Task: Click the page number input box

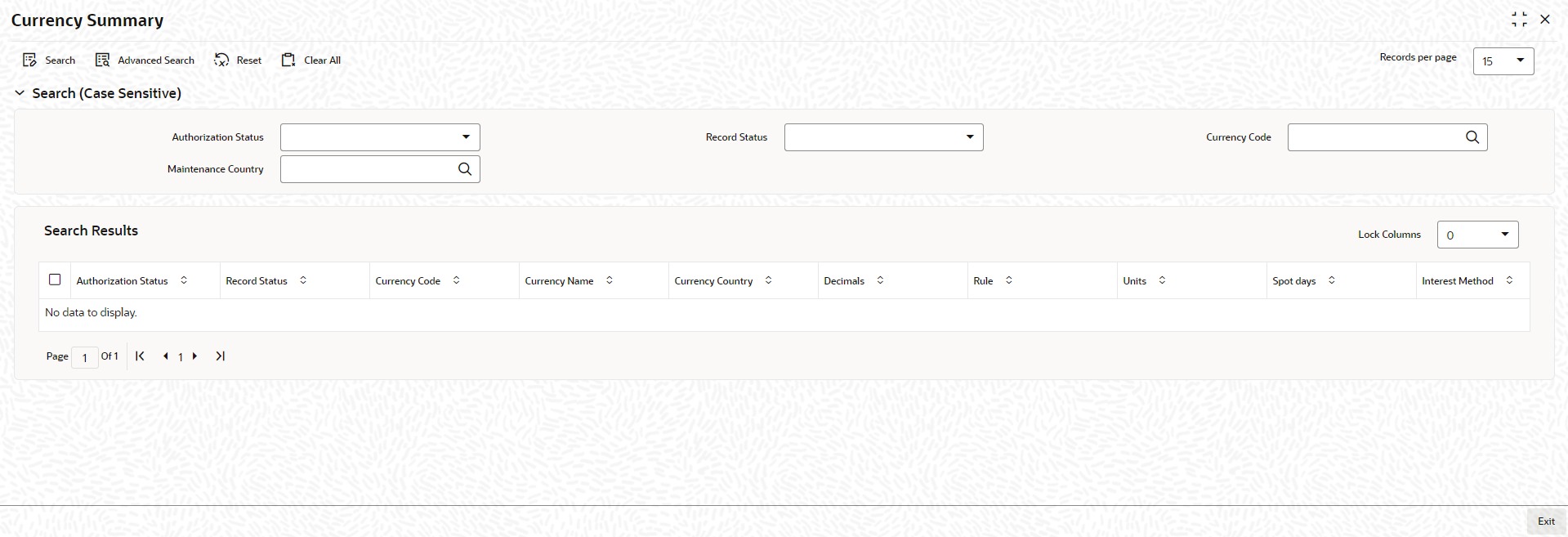Action: click(x=85, y=357)
